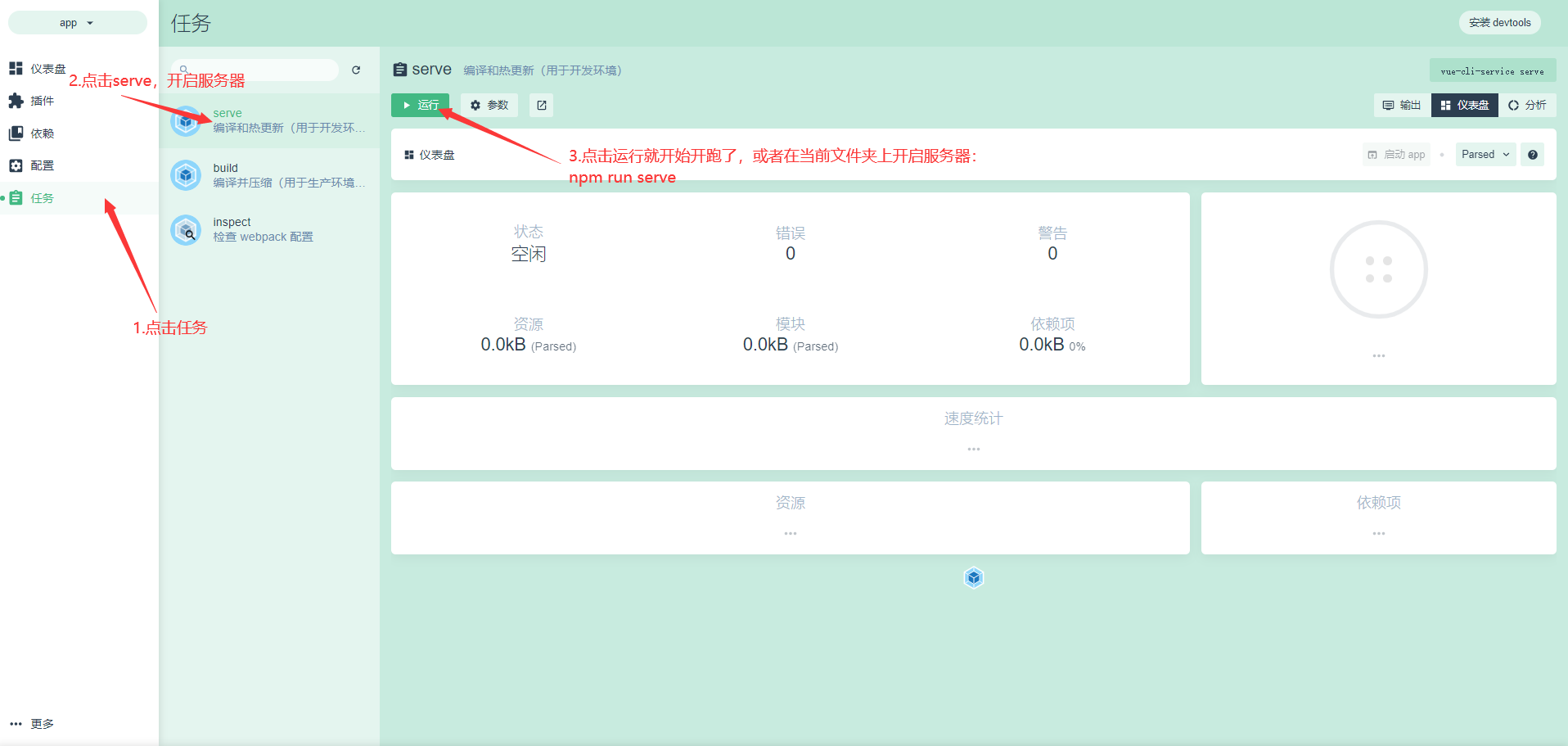Click the serve task icon
This screenshot has width=1568, height=746.
pyautogui.click(x=186, y=121)
